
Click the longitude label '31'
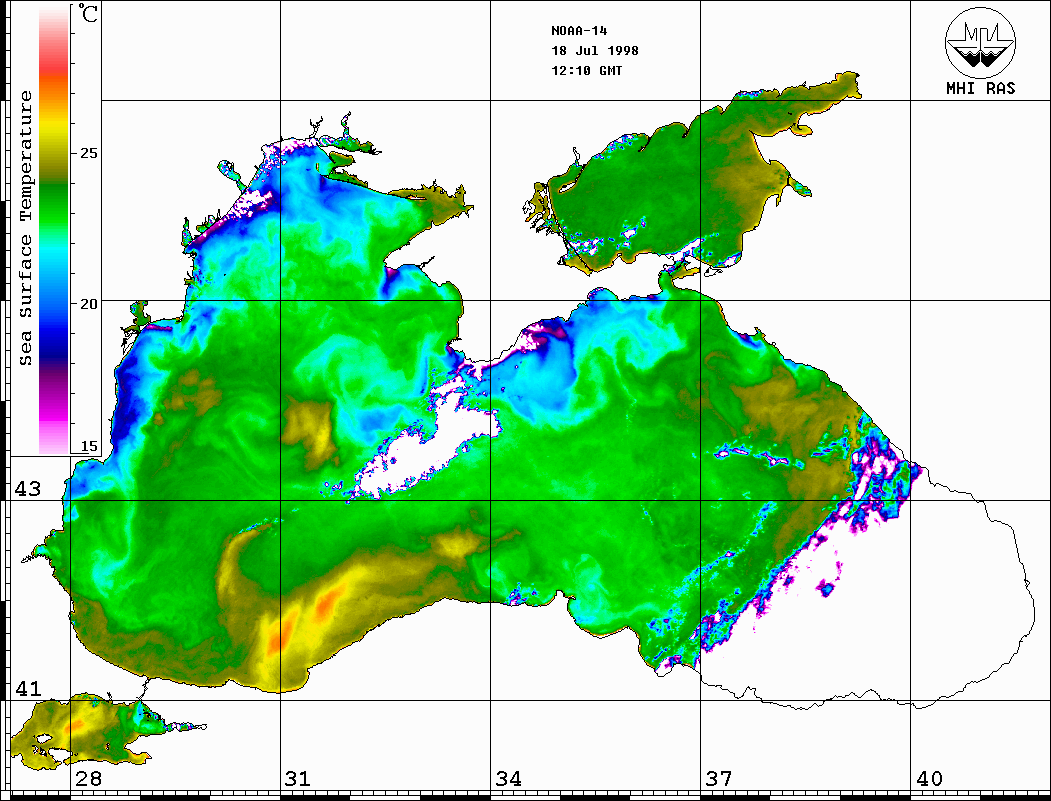pos(298,778)
